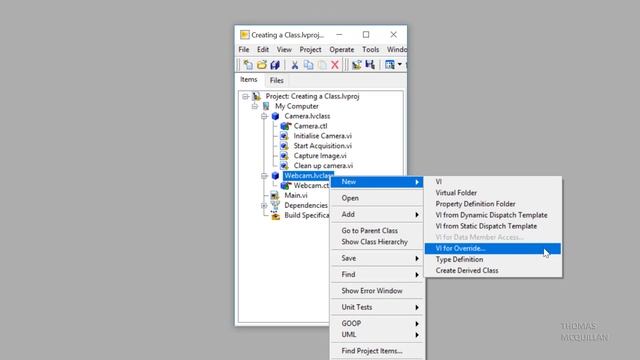Image resolution: width=640 pixels, height=360 pixels.
Task: Click the Resolve Conflicts toolbar icon
Action: tap(356, 64)
